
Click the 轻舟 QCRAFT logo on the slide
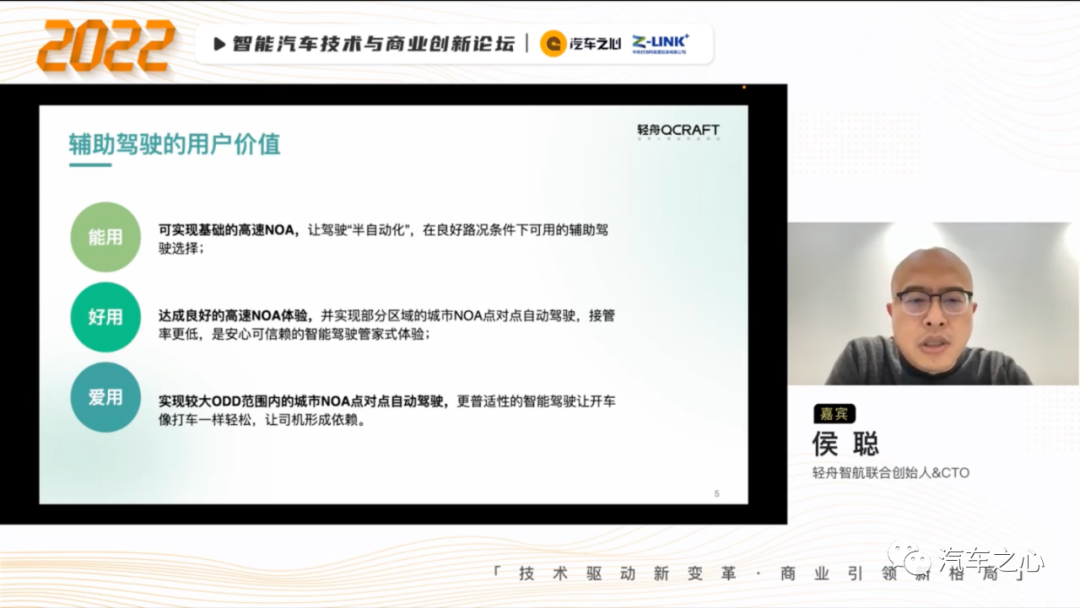[678, 130]
